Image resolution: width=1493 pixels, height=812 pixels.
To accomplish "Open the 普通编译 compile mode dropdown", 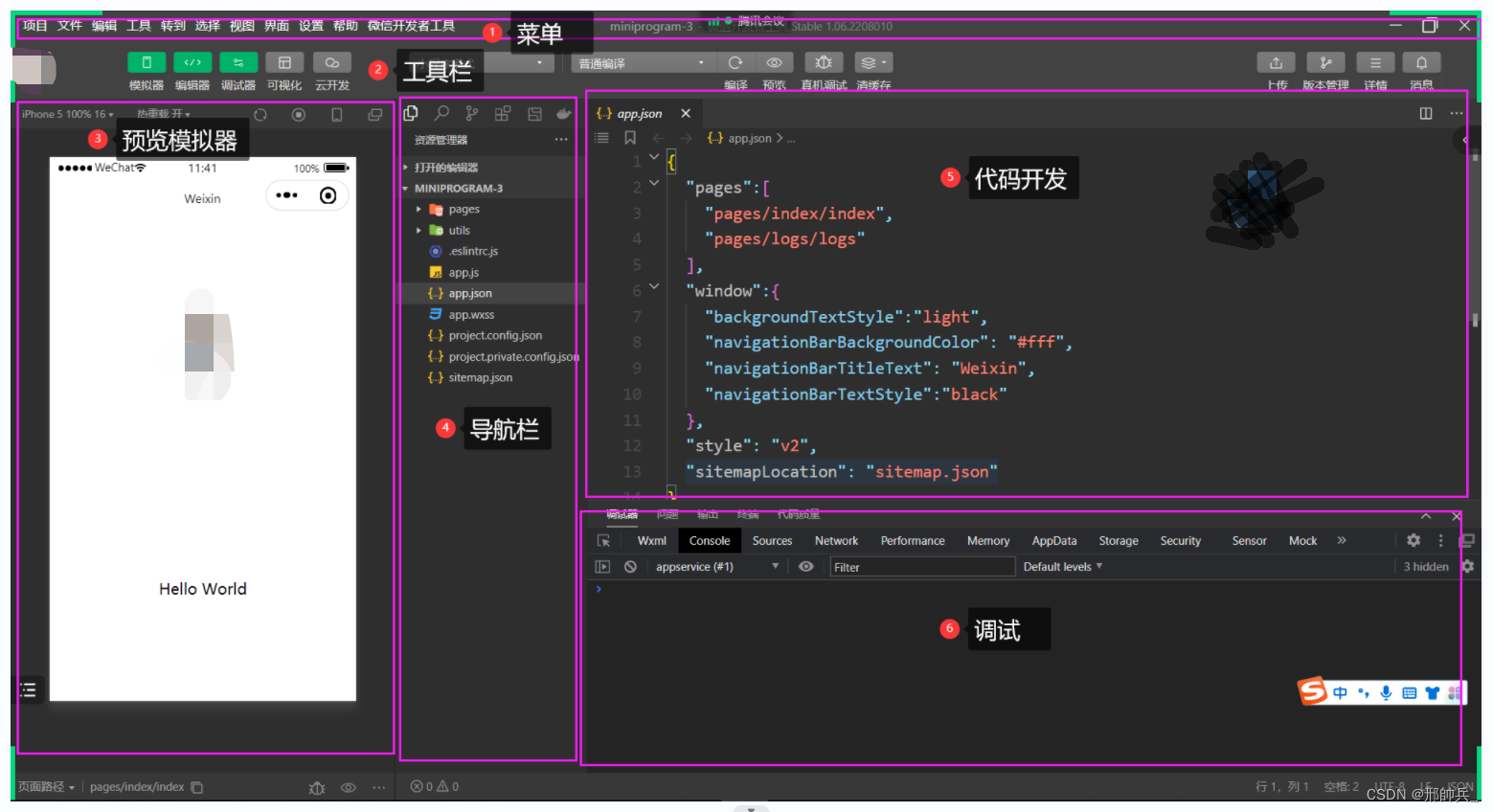I will click(x=642, y=62).
